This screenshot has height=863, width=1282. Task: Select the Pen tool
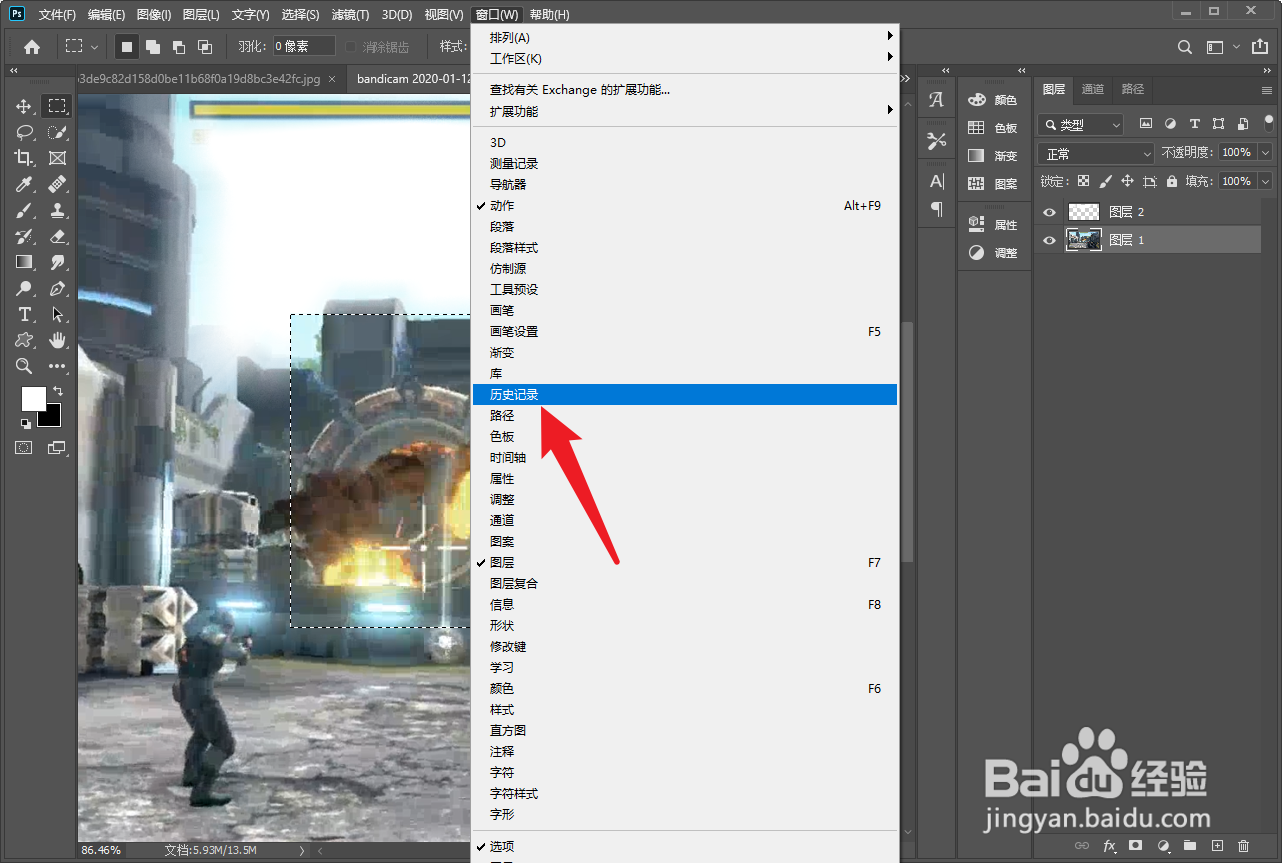point(57,288)
